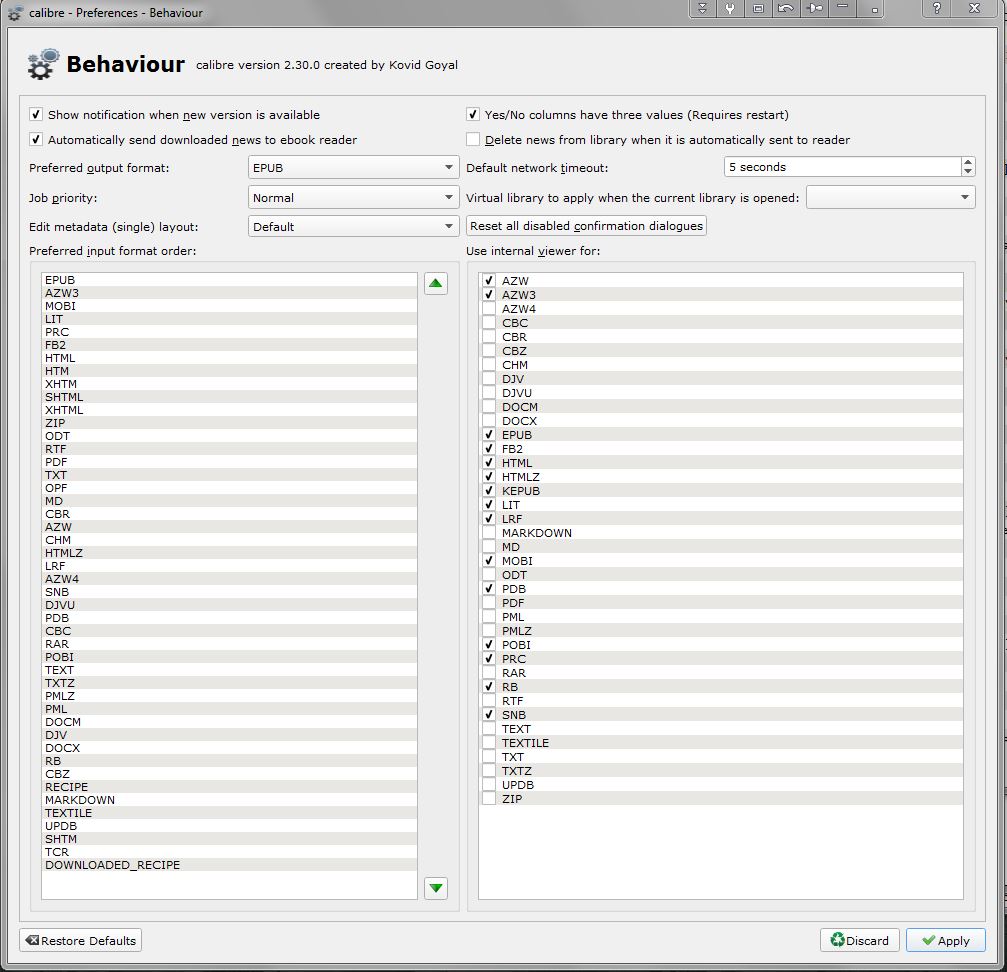Move selected format down with green arrow

pyautogui.click(x=435, y=888)
